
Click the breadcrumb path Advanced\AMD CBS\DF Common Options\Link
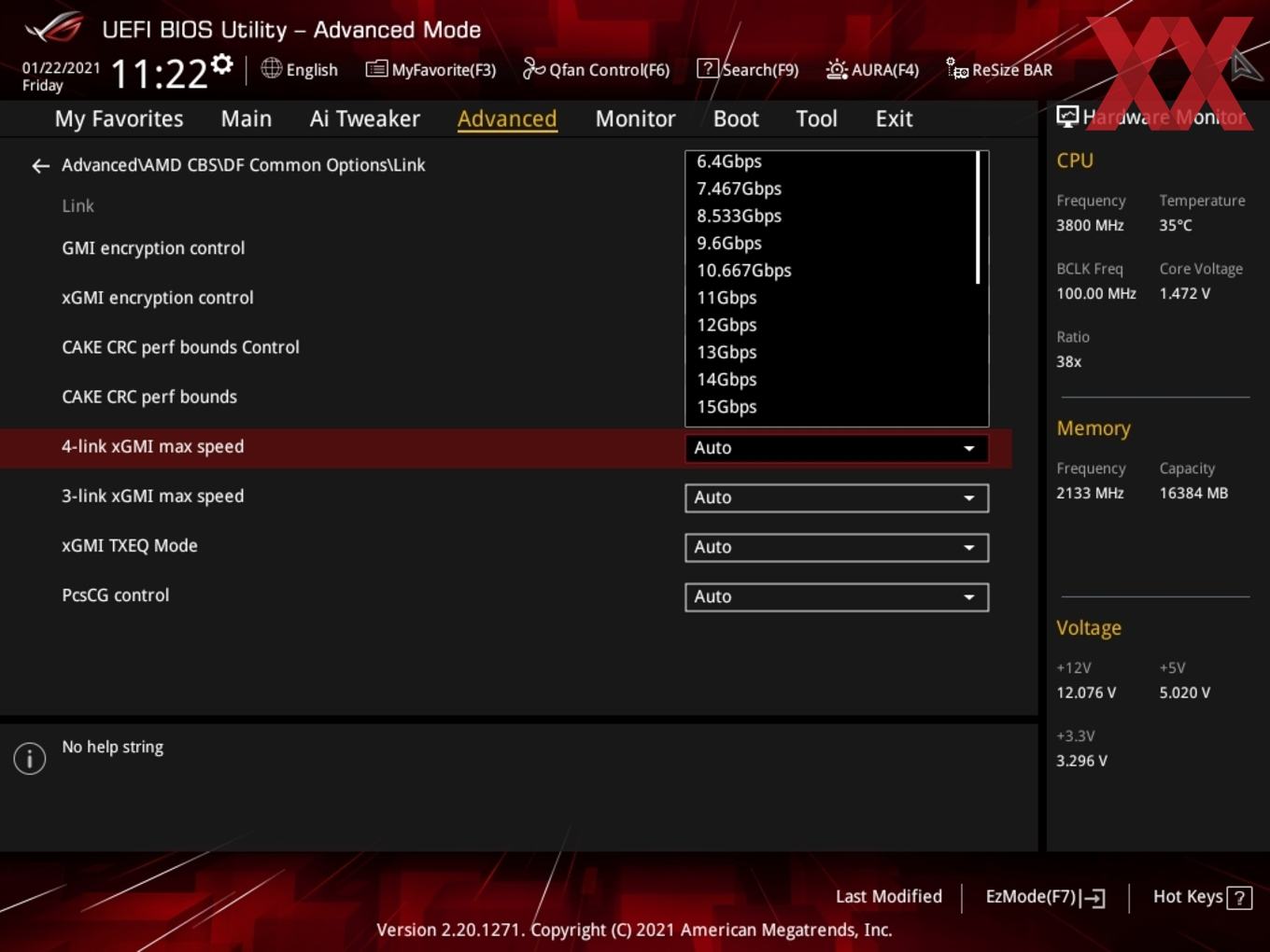[244, 165]
